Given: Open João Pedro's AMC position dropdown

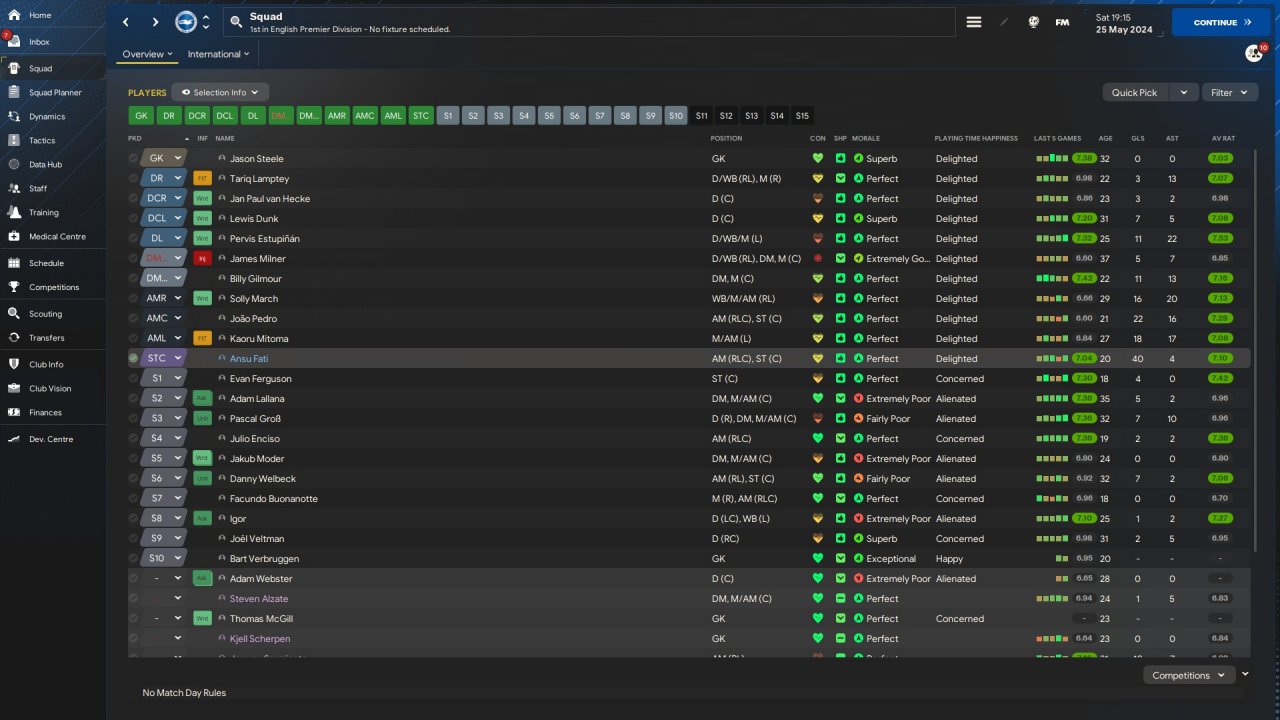Looking at the screenshot, I should pos(178,318).
